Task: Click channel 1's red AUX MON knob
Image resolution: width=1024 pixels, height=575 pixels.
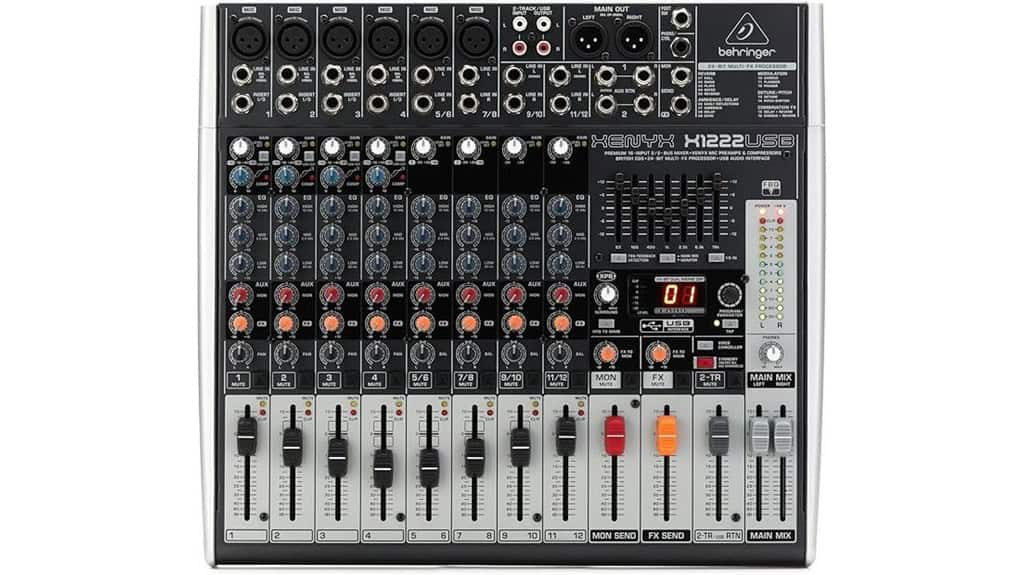Action: (240, 294)
